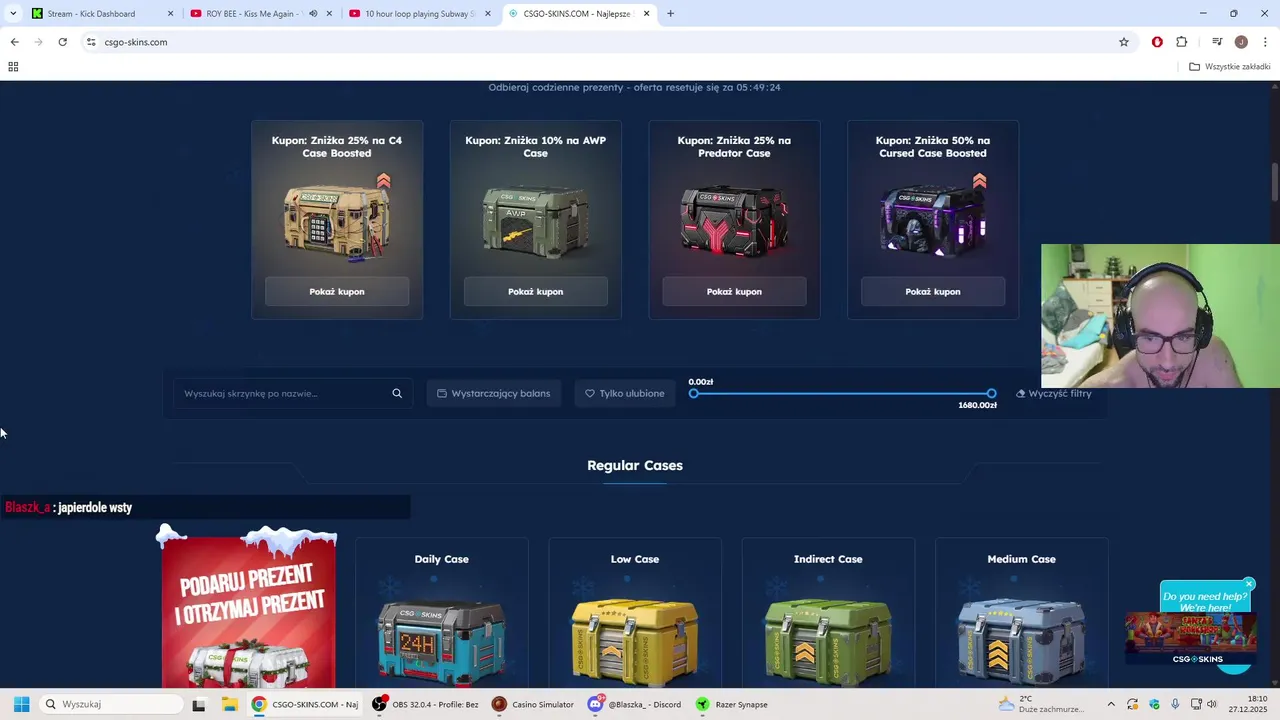Open the red Opera-style extension icon

pos(1157,42)
